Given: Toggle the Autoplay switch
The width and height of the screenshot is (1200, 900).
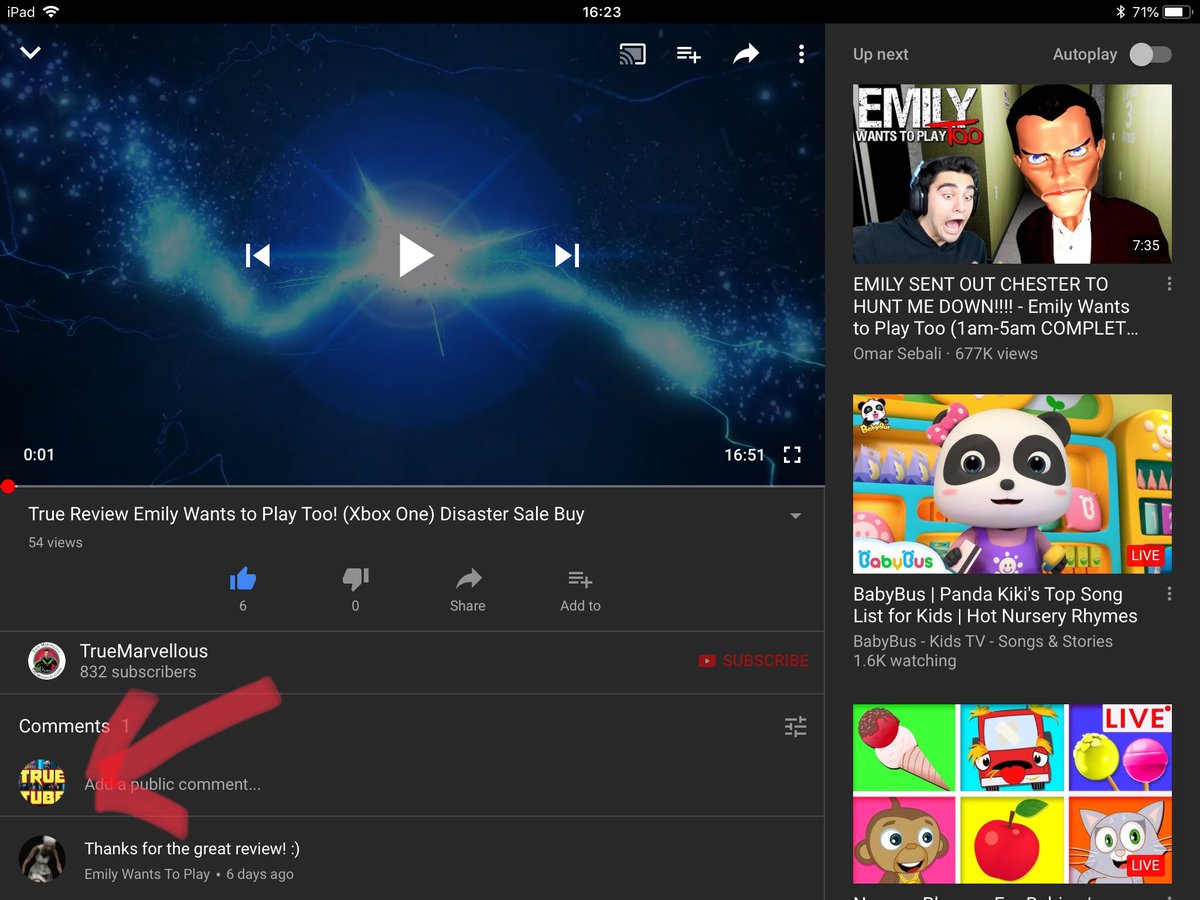Looking at the screenshot, I should tap(1150, 54).
